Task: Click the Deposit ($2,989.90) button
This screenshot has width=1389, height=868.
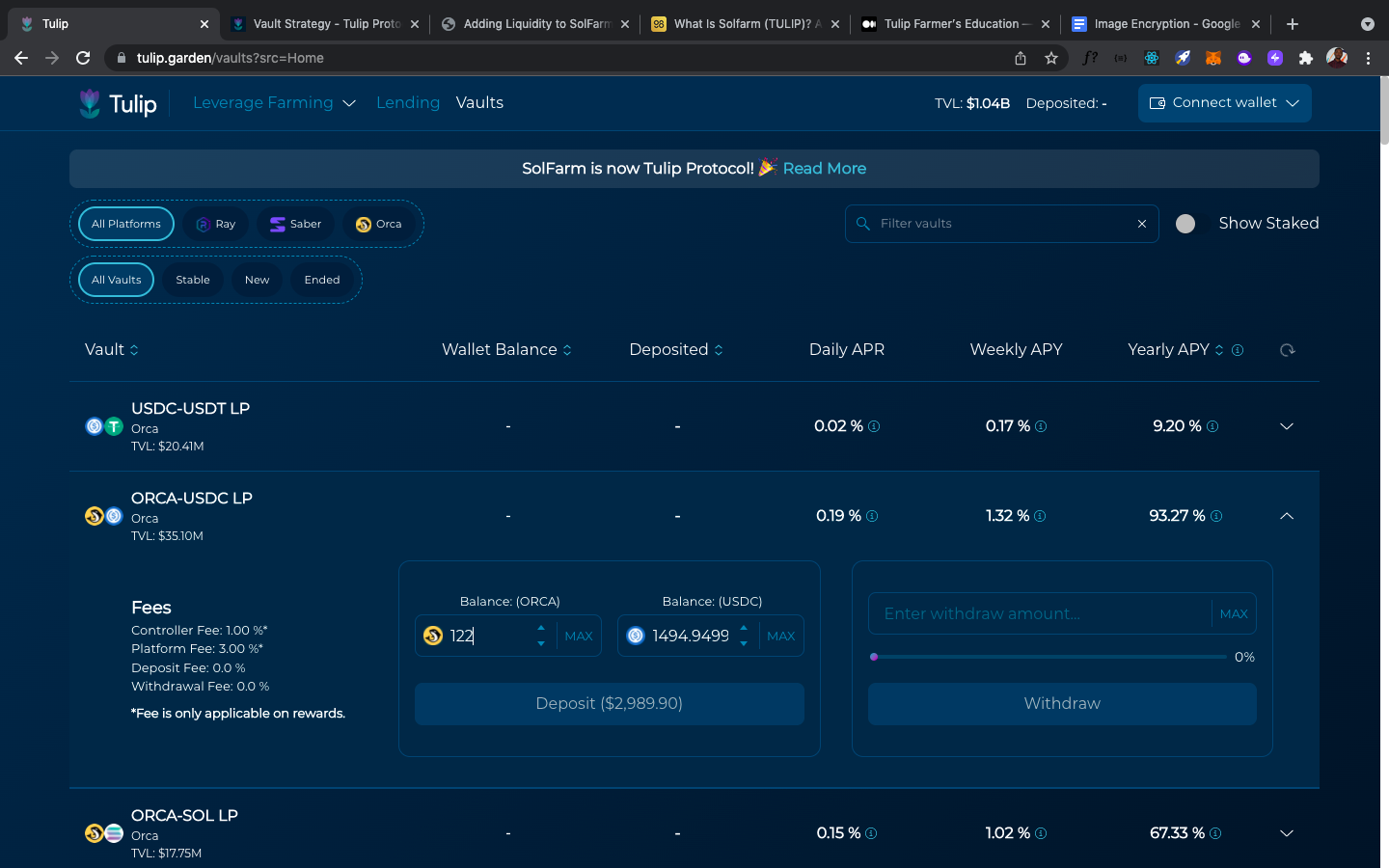Action: (609, 704)
